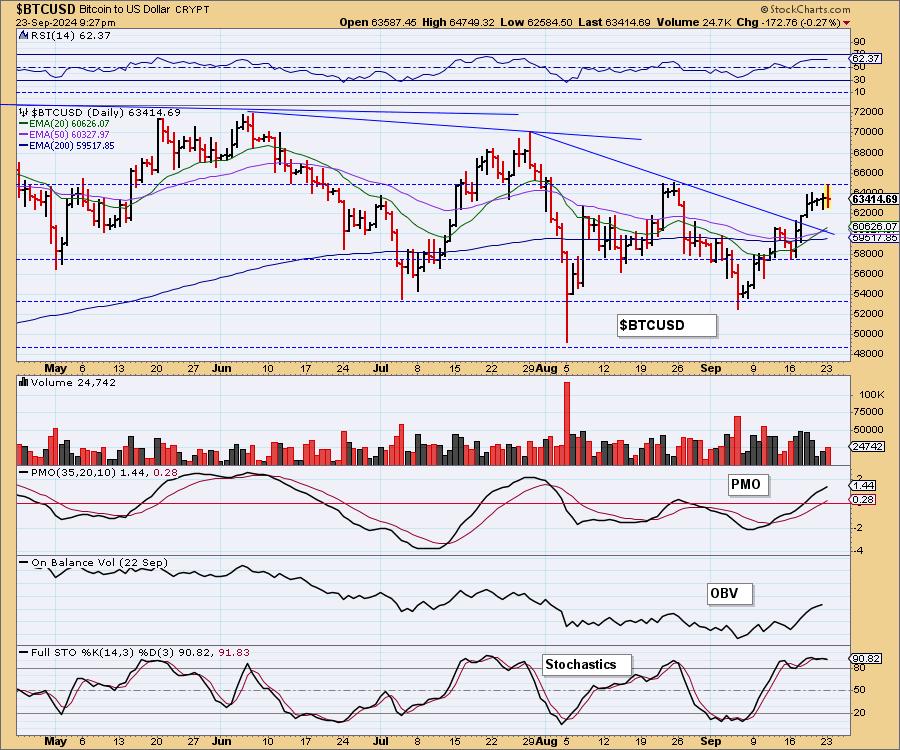
Task: Click the Volume 24.7K value in the header
Action: (x=695, y=22)
